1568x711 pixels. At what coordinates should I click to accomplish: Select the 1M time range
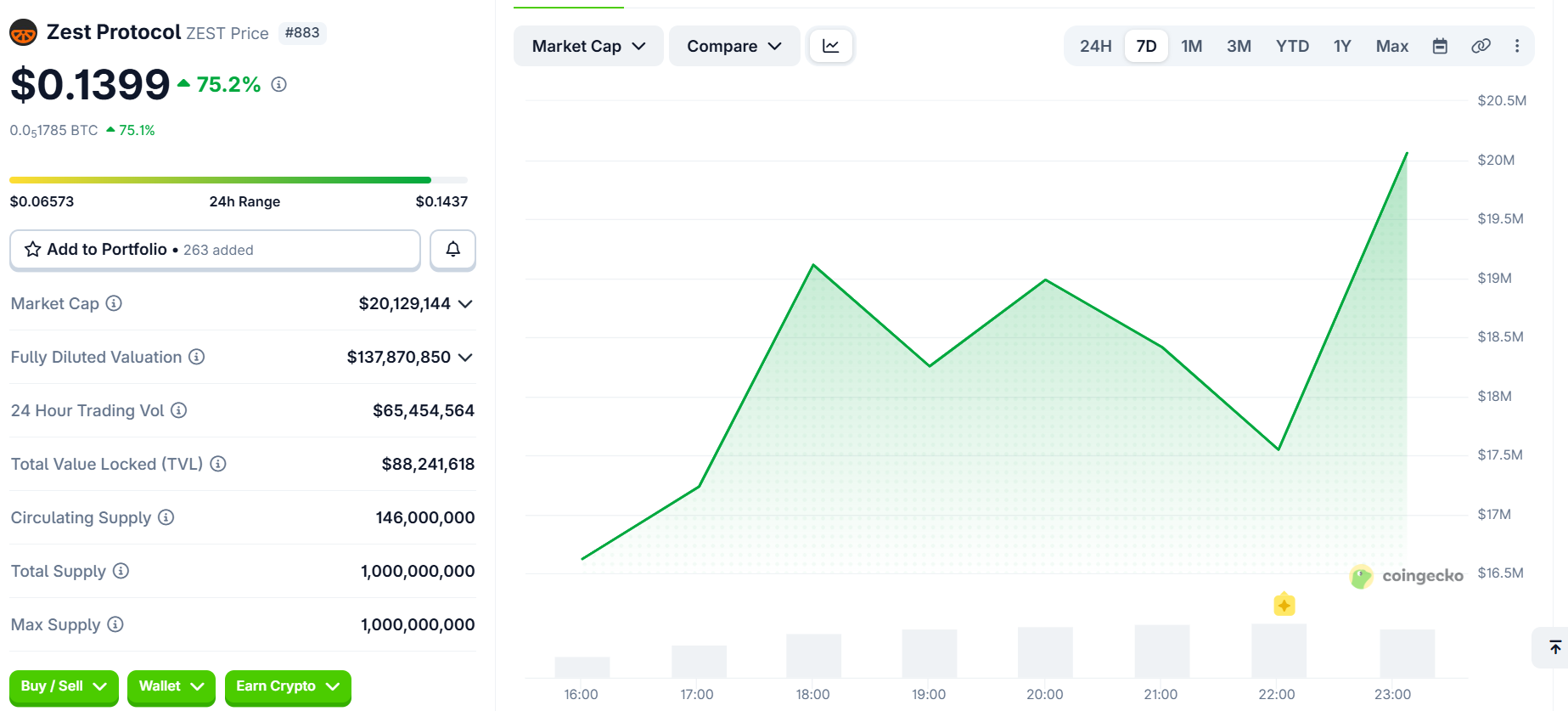coord(1192,46)
